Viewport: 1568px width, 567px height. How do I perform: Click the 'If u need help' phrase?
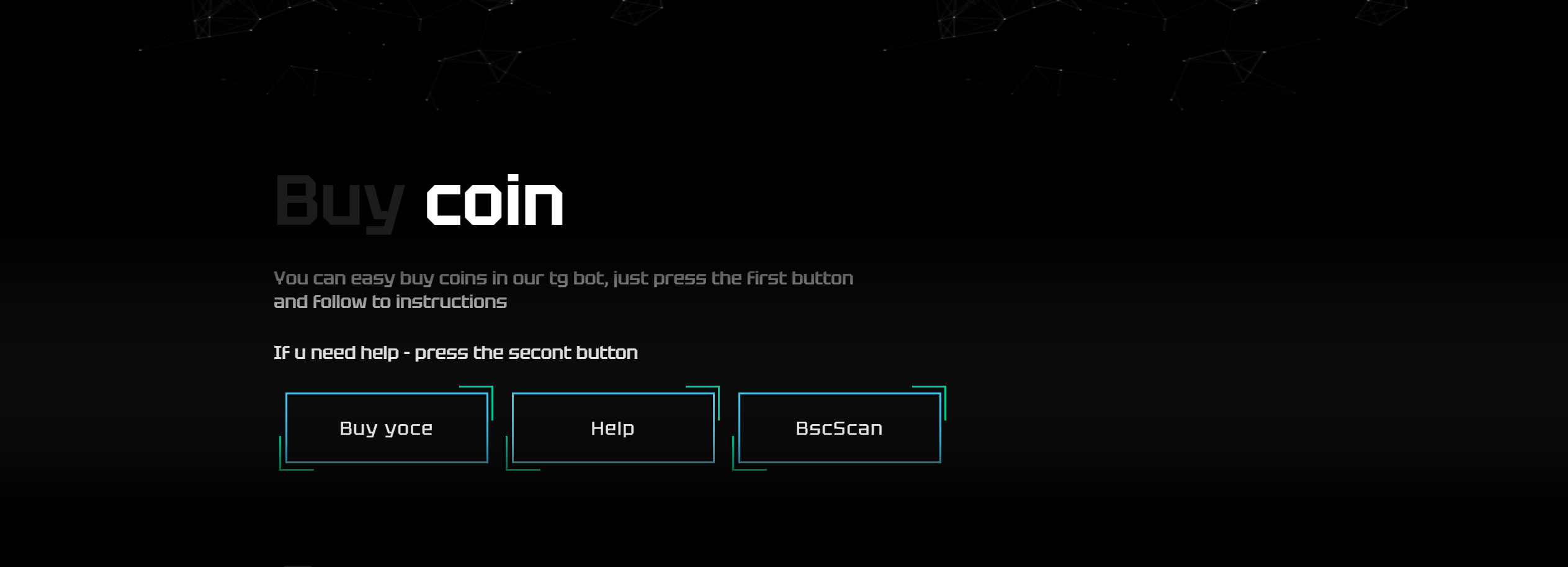pos(336,353)
